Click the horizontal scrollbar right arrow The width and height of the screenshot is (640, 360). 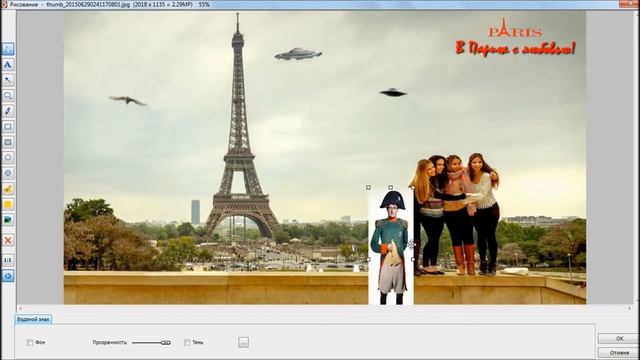[629, 309]
